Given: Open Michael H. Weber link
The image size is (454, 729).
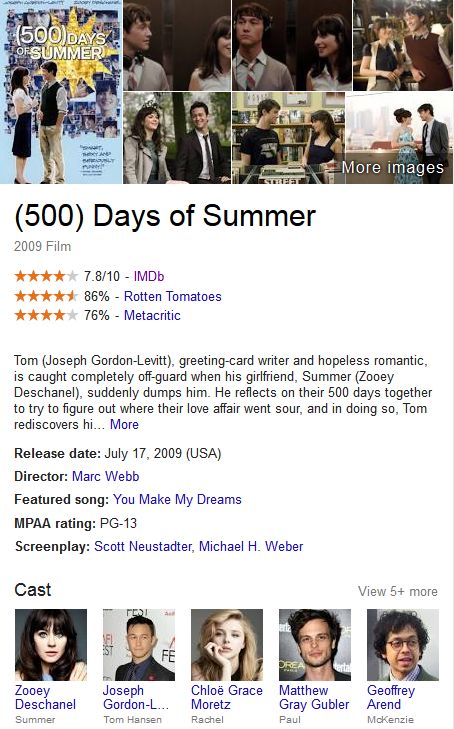Looking at the screenshot, I should tap(251, 546).
